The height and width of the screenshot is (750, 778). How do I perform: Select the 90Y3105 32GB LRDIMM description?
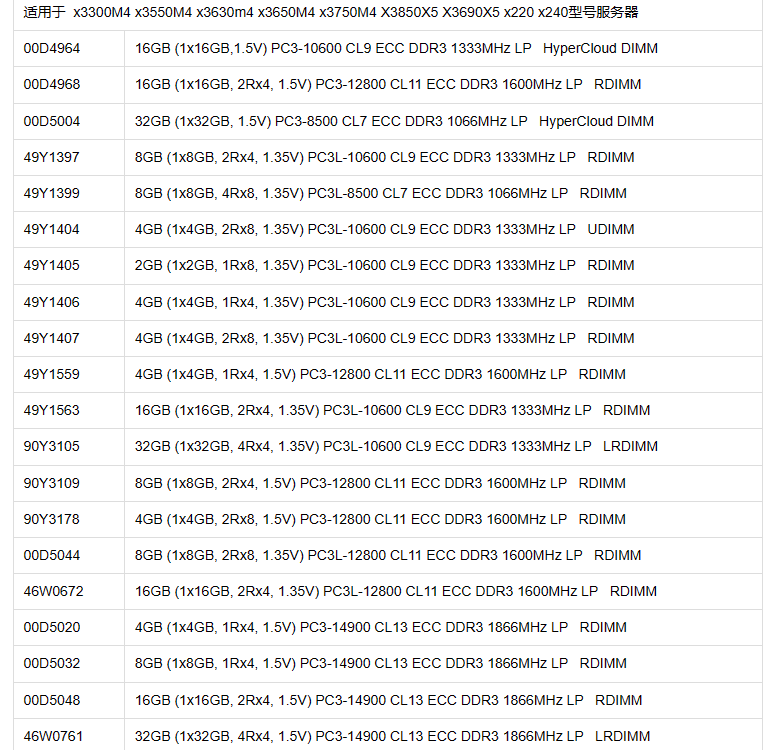(x=396, y=446)
